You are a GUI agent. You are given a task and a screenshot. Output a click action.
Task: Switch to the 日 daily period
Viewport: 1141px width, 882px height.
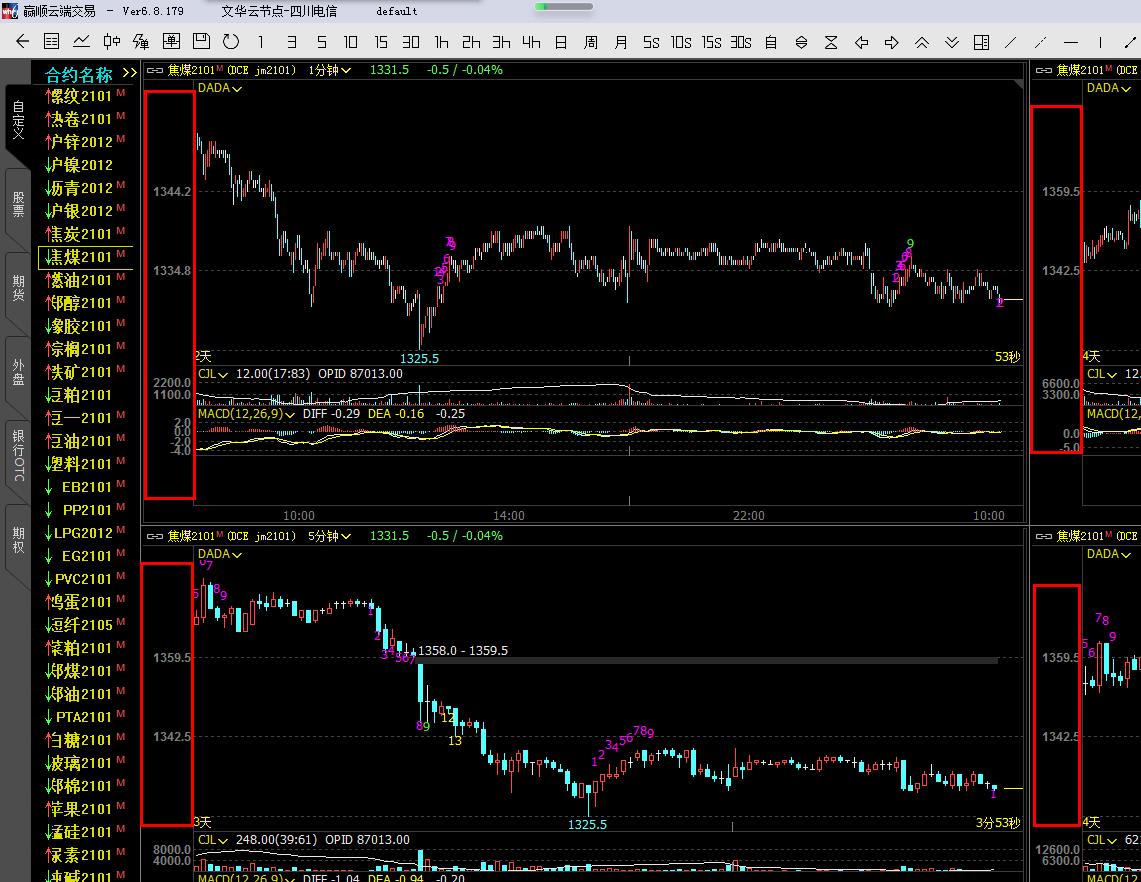coord(561,42)
